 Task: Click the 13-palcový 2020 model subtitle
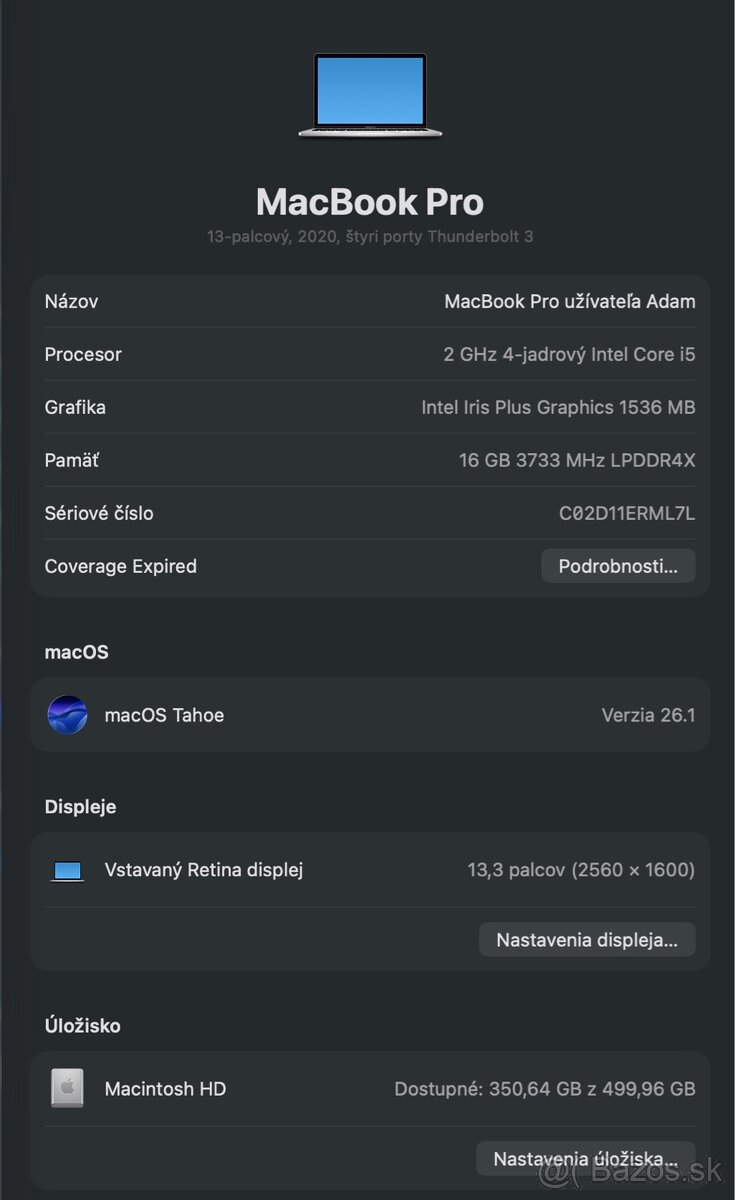369,237
